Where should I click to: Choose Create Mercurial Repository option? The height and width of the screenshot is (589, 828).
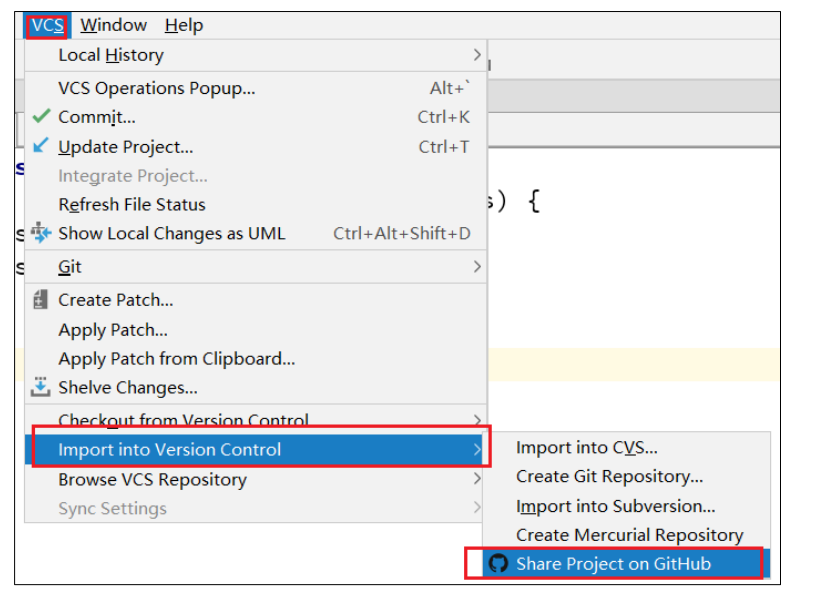[x=626, y=535]
